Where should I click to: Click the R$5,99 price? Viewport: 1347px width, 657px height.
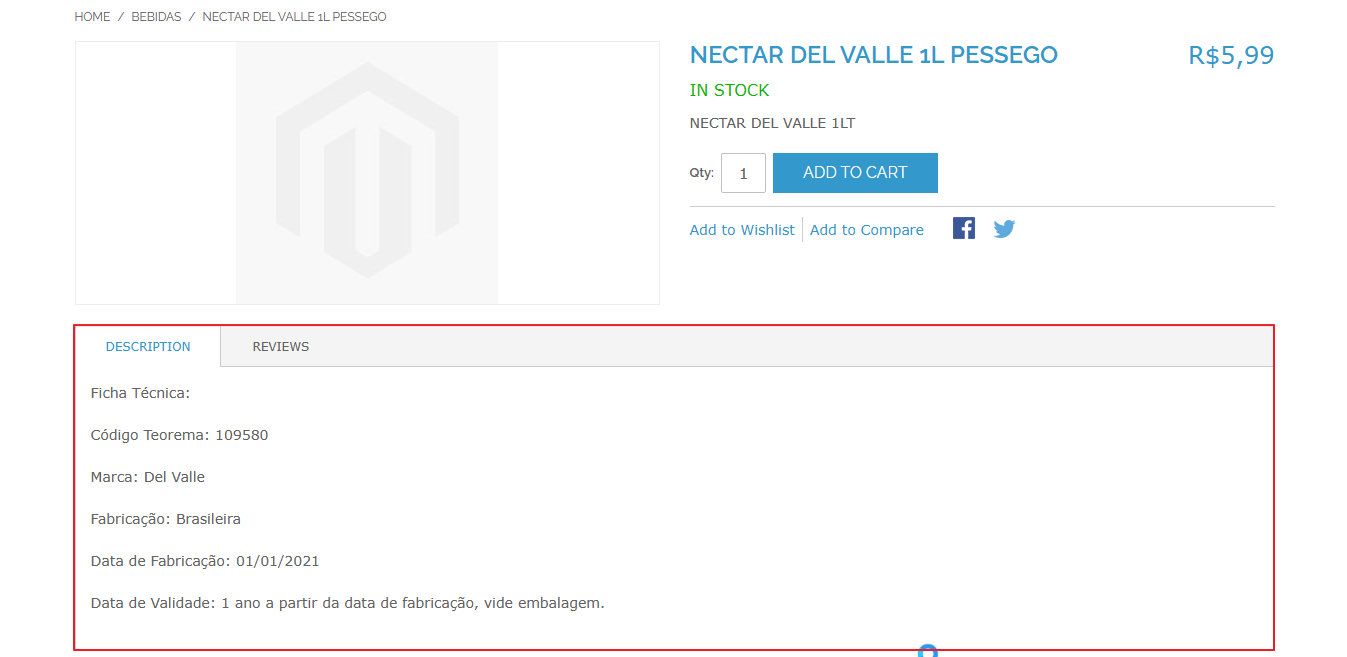click(1231, 56)
